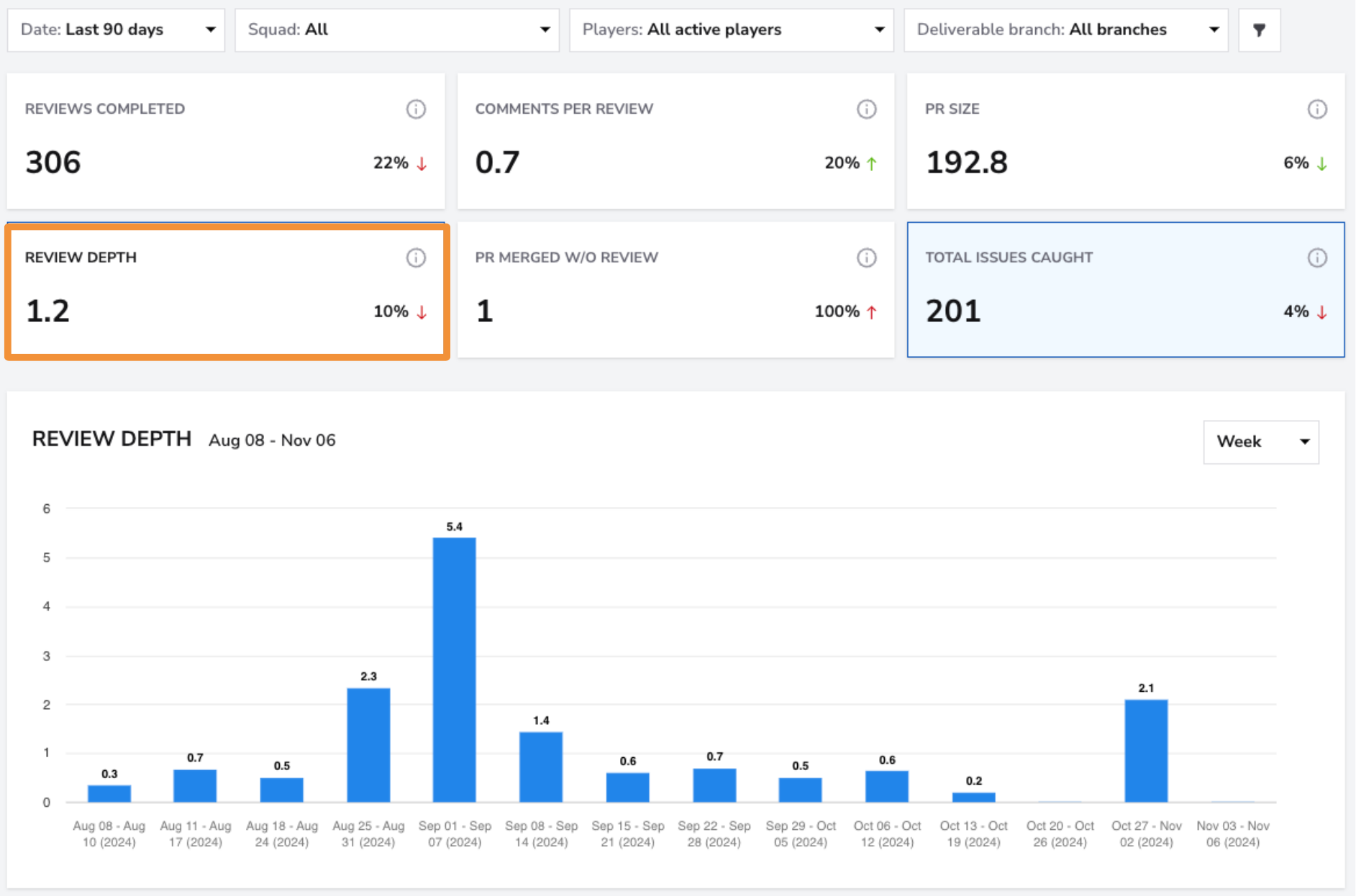Open Review Depth card info icon
The height and width of the screenshot is (896, 1356).
pos(416,257)
